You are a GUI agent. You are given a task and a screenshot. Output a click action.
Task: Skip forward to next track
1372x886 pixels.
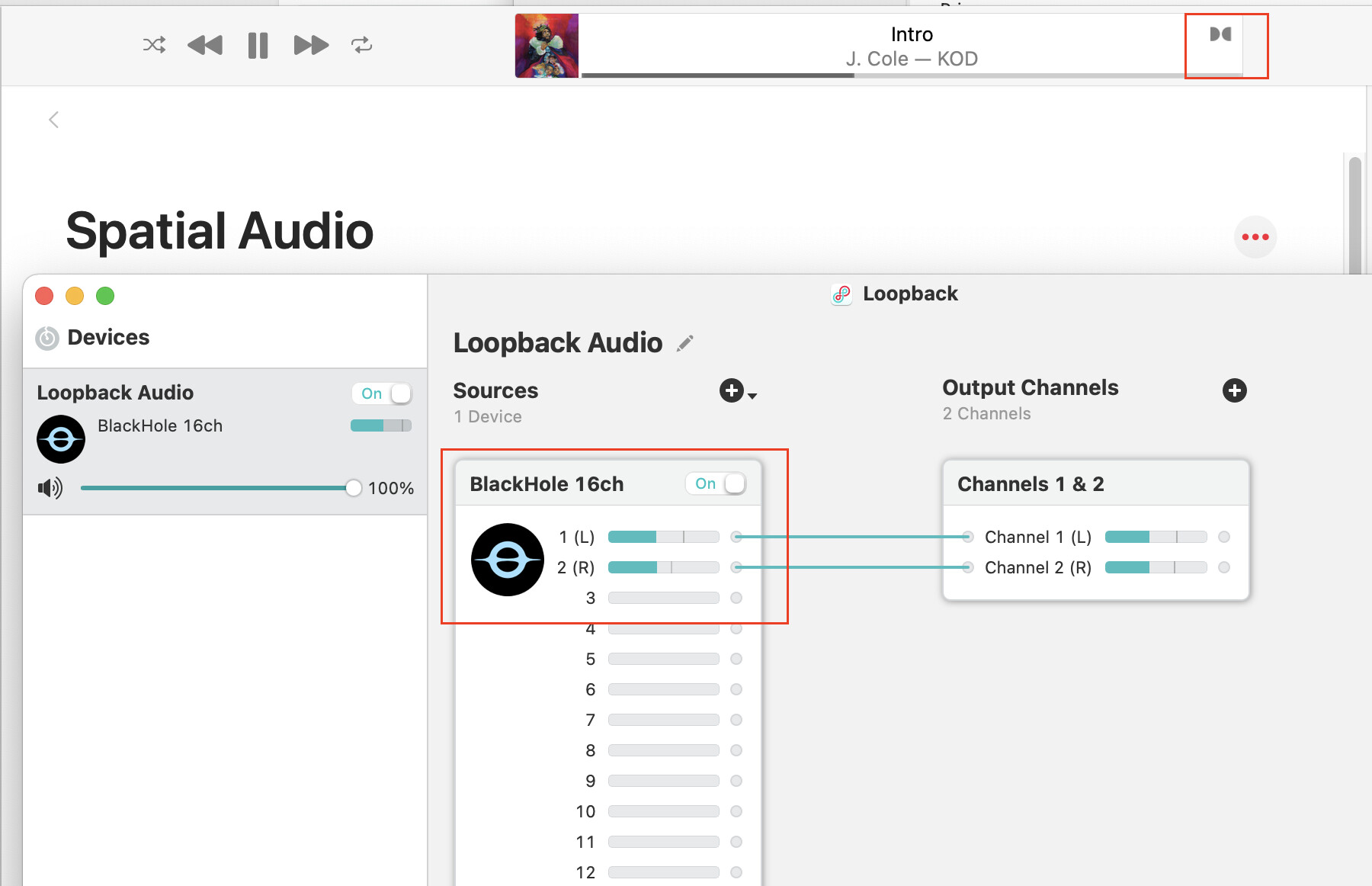coord(311,45)
